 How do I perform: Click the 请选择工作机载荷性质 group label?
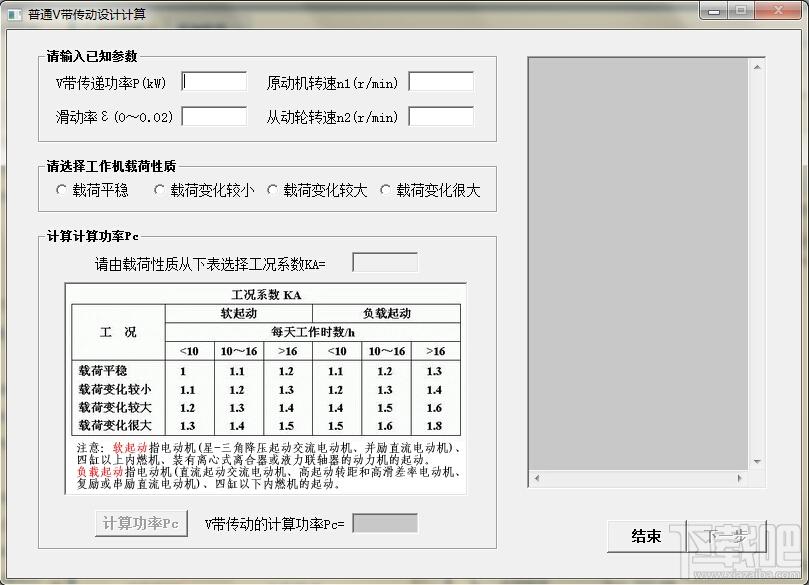(x=111, y=166)
